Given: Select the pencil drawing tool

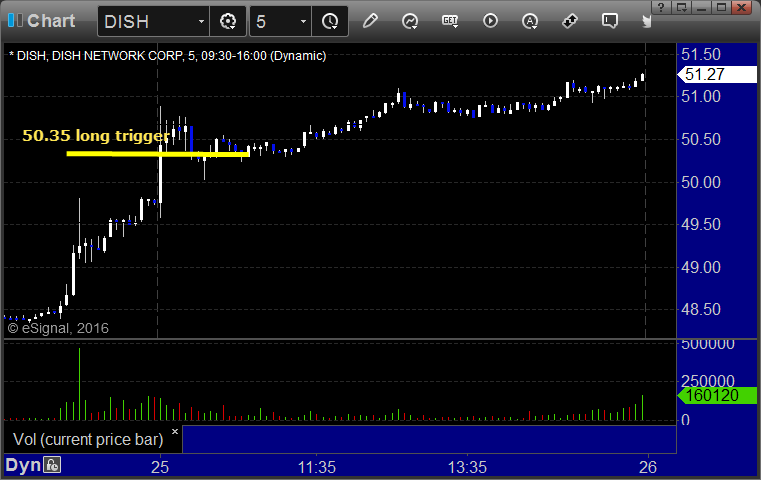Looking at the screenshot, I should [370, 21].
